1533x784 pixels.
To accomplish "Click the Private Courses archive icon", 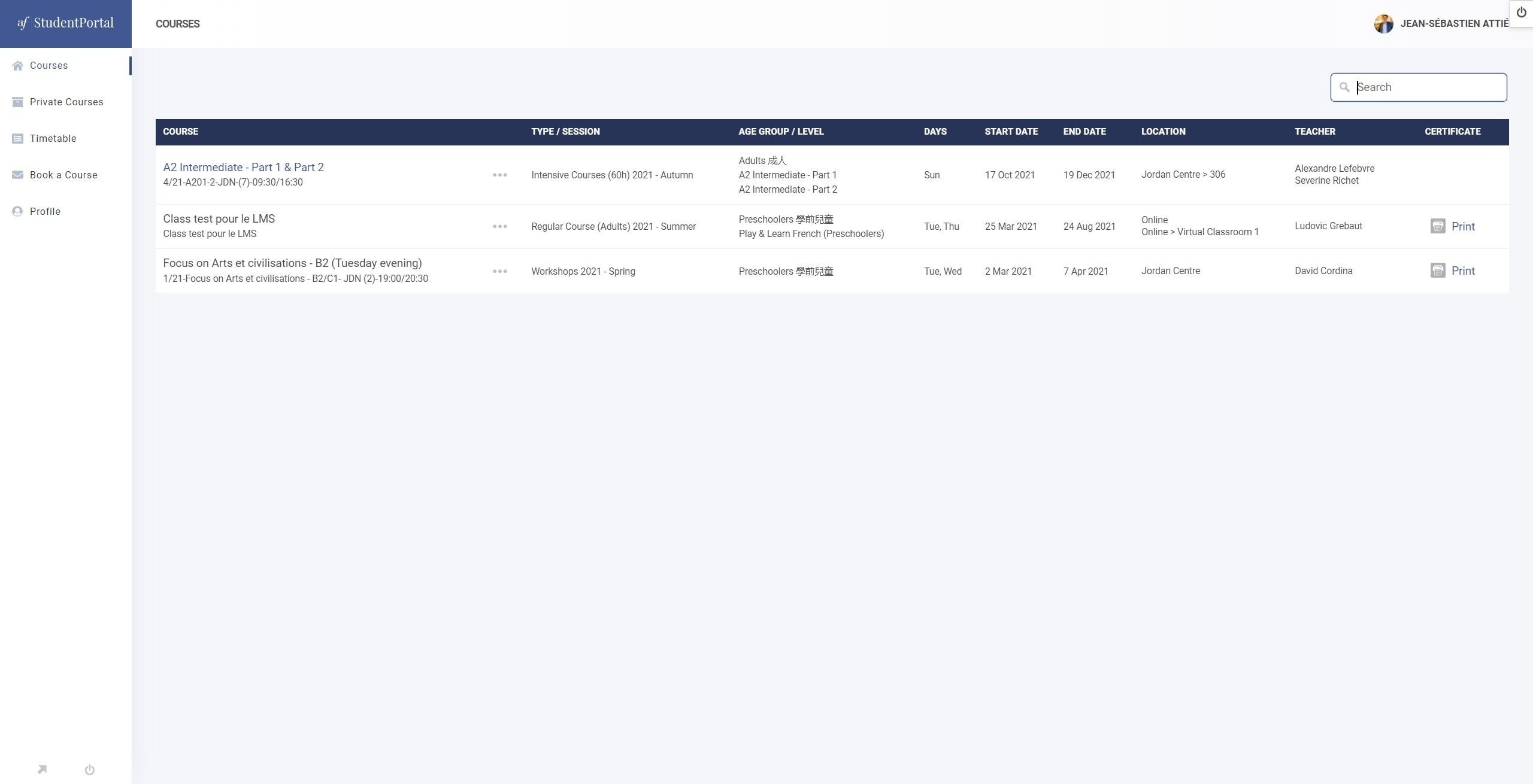I will pos(17,102).
